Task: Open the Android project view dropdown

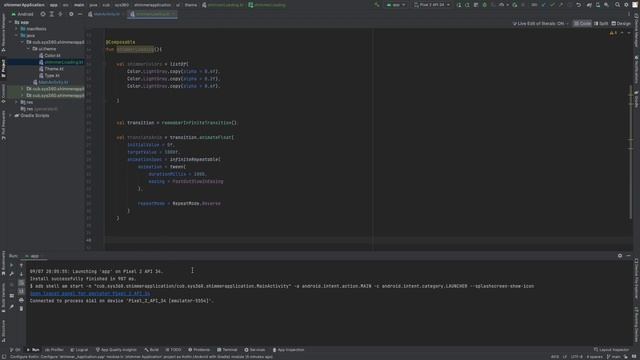Action: pos(22,14)
